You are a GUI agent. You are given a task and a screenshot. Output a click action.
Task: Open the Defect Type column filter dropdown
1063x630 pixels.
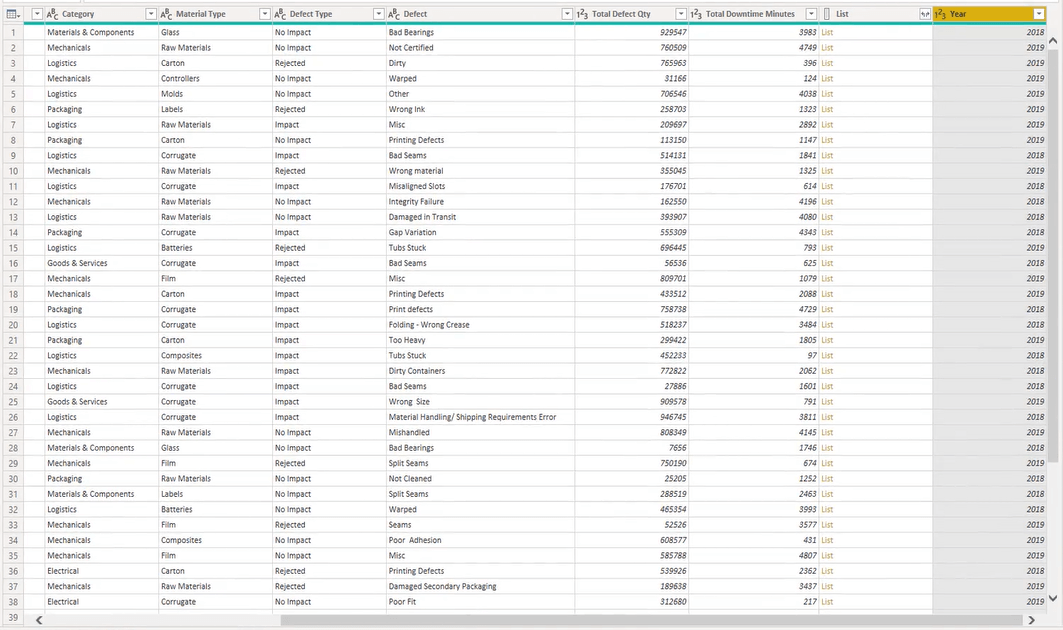click(x=378, y=14)
